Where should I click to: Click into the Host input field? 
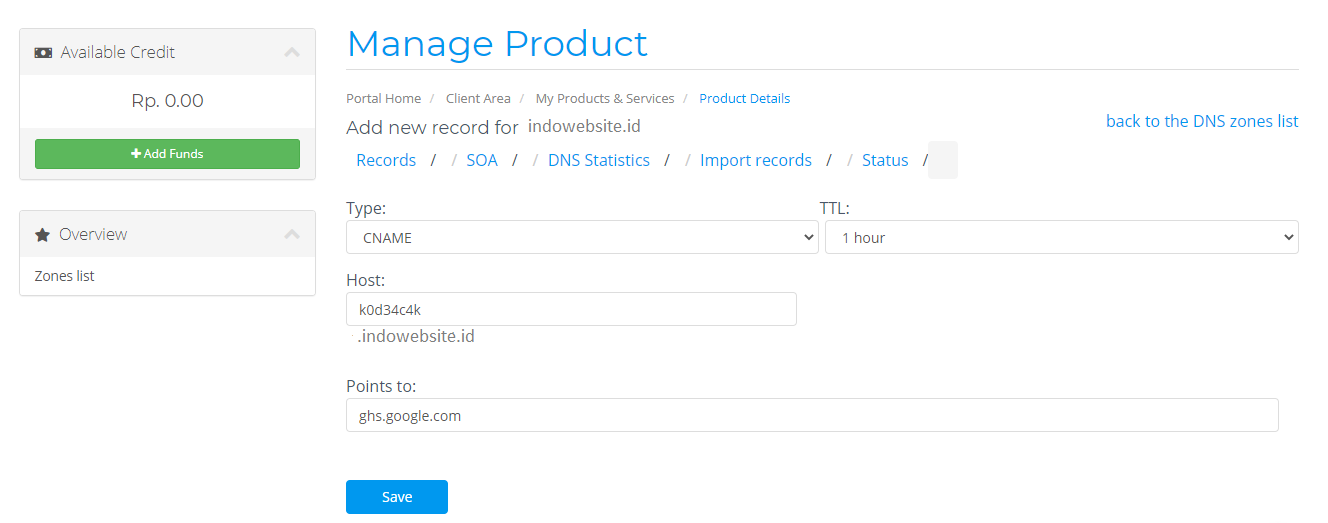(x=571, y=309)
